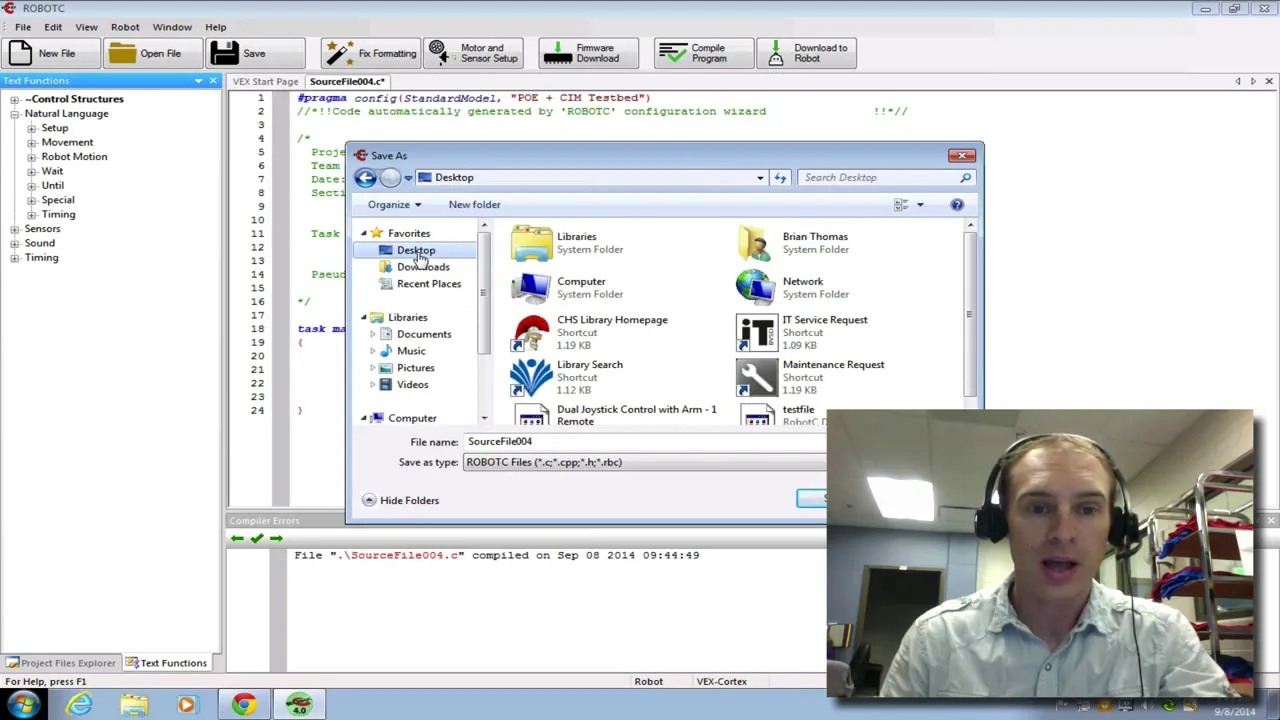Click the File name input field

coord(644,442)
